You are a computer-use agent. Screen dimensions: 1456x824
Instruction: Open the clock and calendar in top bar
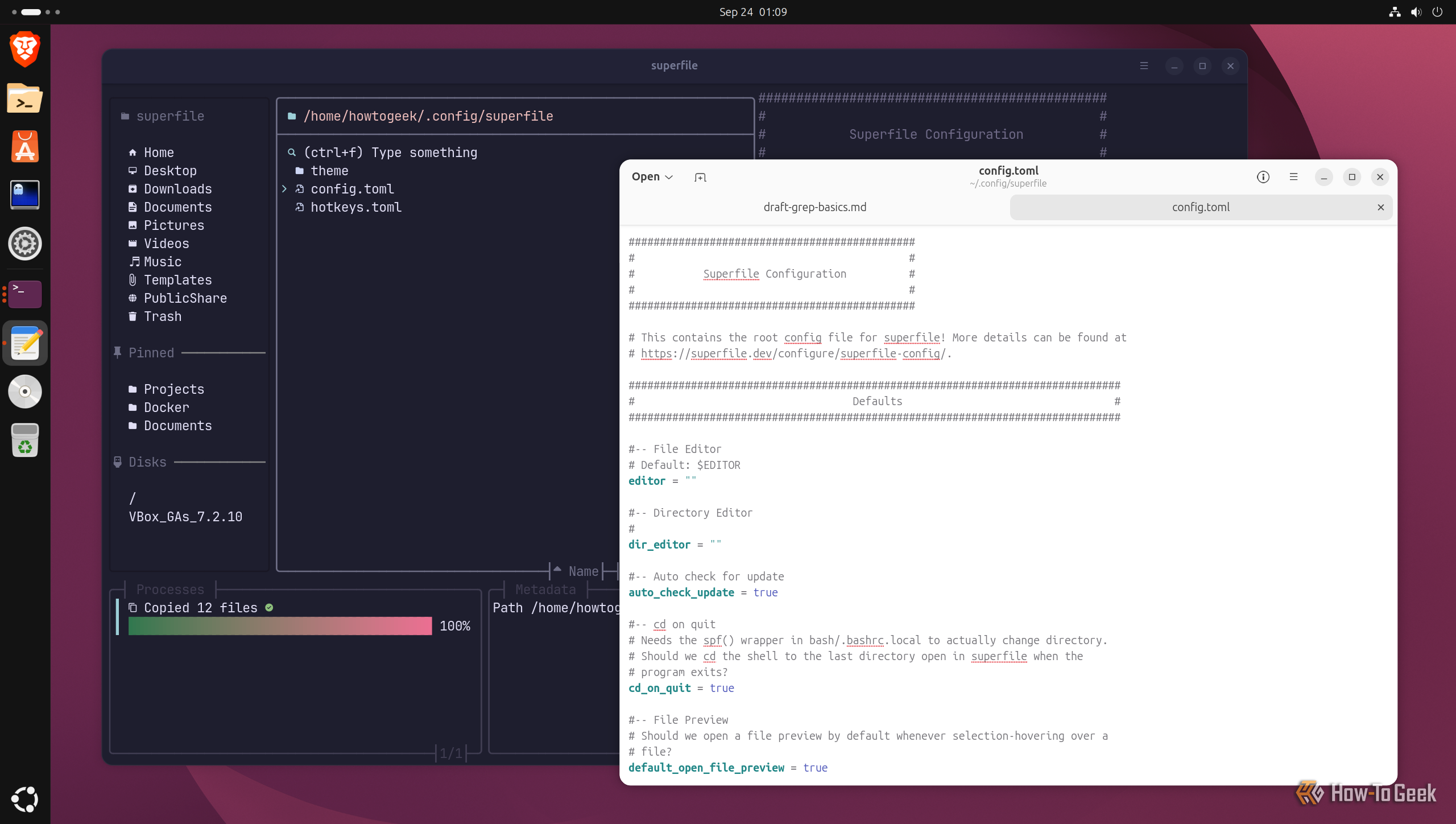tap(752, 12)
